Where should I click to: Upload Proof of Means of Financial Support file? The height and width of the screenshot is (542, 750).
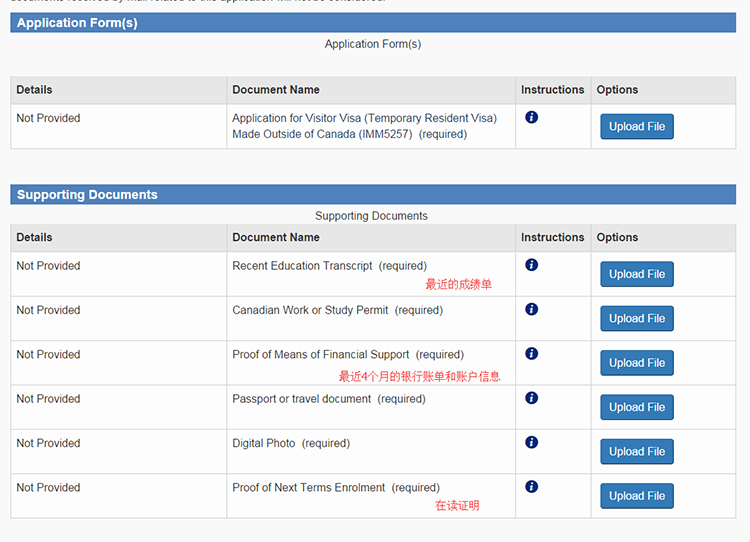(637, 363)
